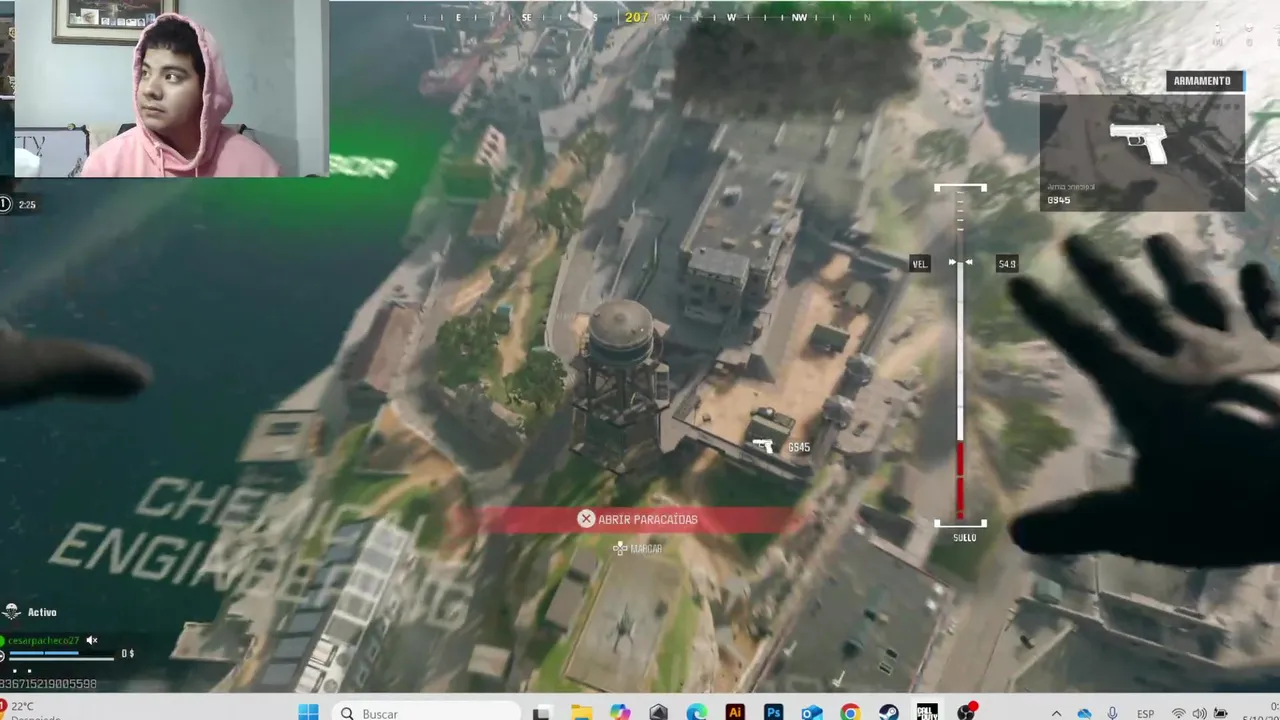Click the VEL speed label
The height and width of the screenshot is (720, 1280).
click(920, 264)
